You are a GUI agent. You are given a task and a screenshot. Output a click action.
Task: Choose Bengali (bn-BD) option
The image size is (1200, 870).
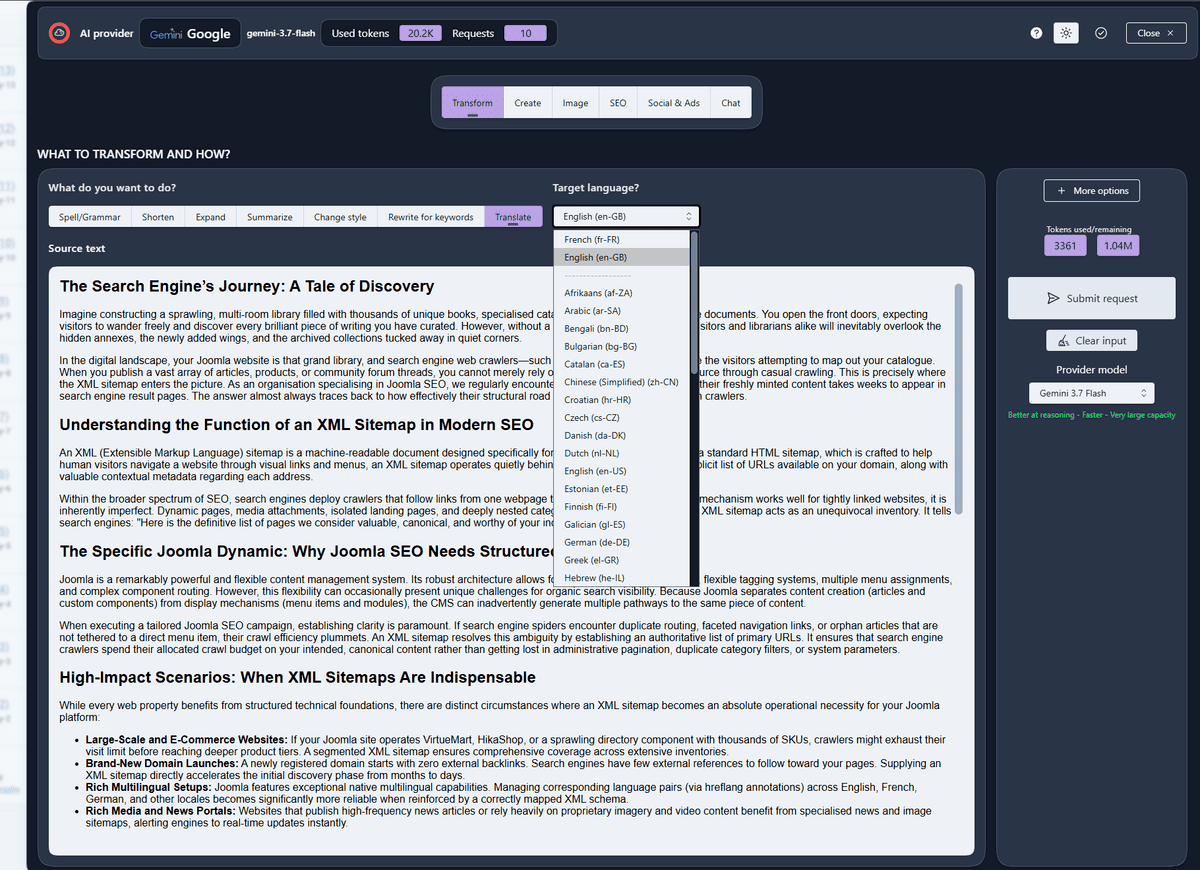(621, 329)
